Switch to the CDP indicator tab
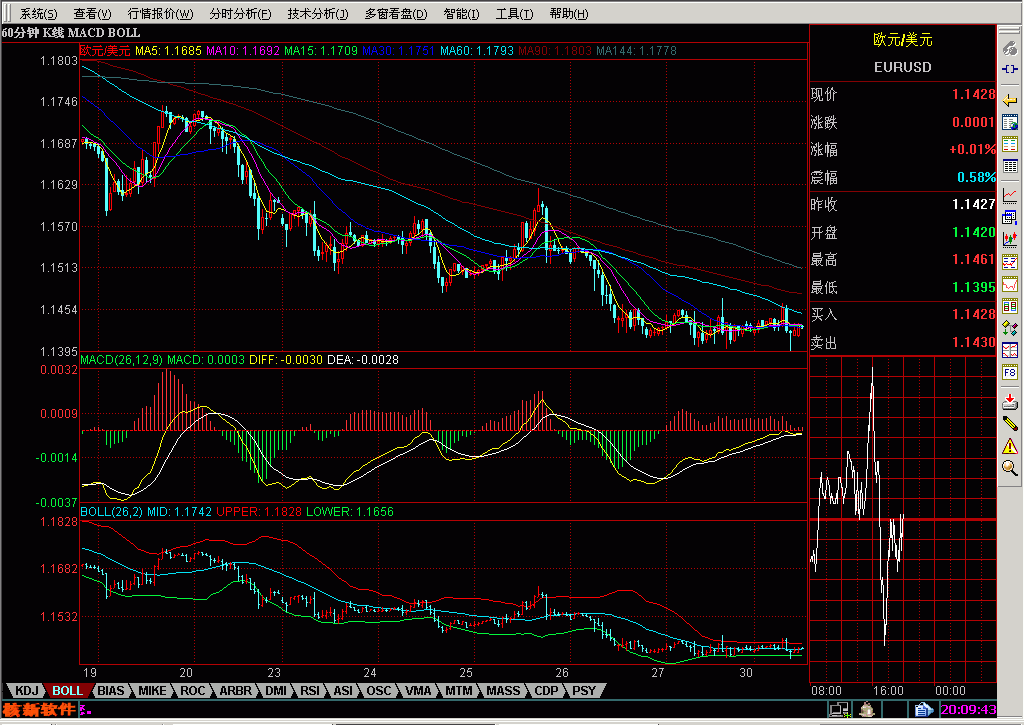This screenshot has width=1024, height=725. pyautogui.click(x=547, y=690)
